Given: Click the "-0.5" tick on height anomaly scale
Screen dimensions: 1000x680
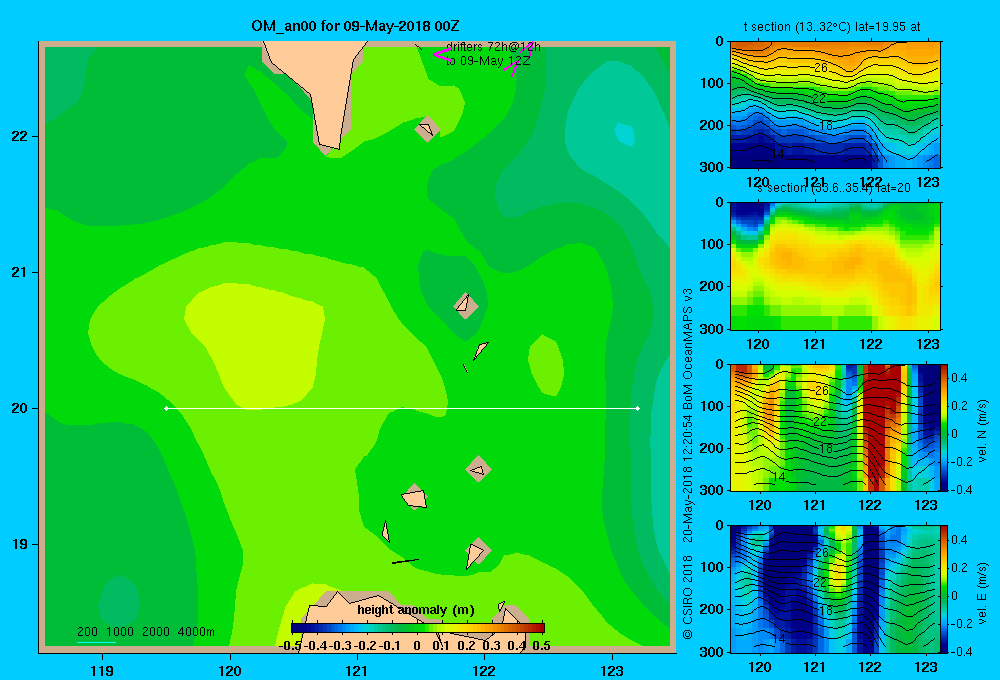Looking at the screenshot, I should (x=290, y=646).
